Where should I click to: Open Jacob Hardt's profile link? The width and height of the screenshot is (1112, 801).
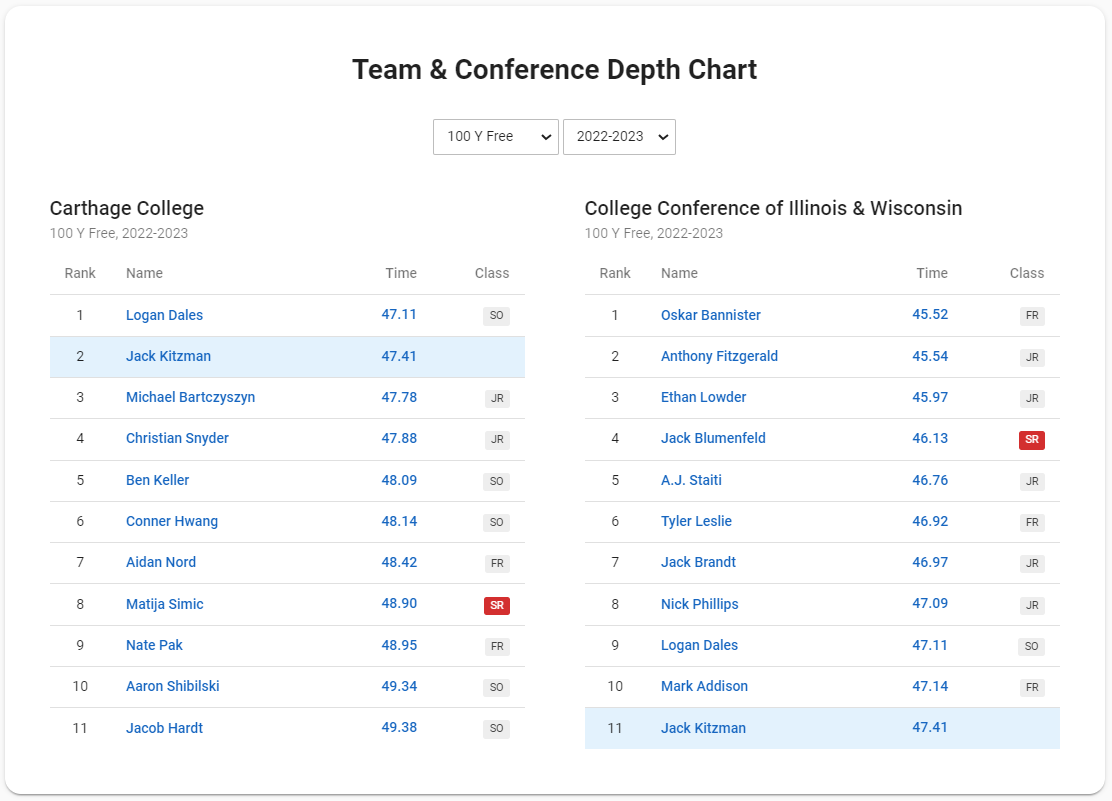tap(165, 729)
